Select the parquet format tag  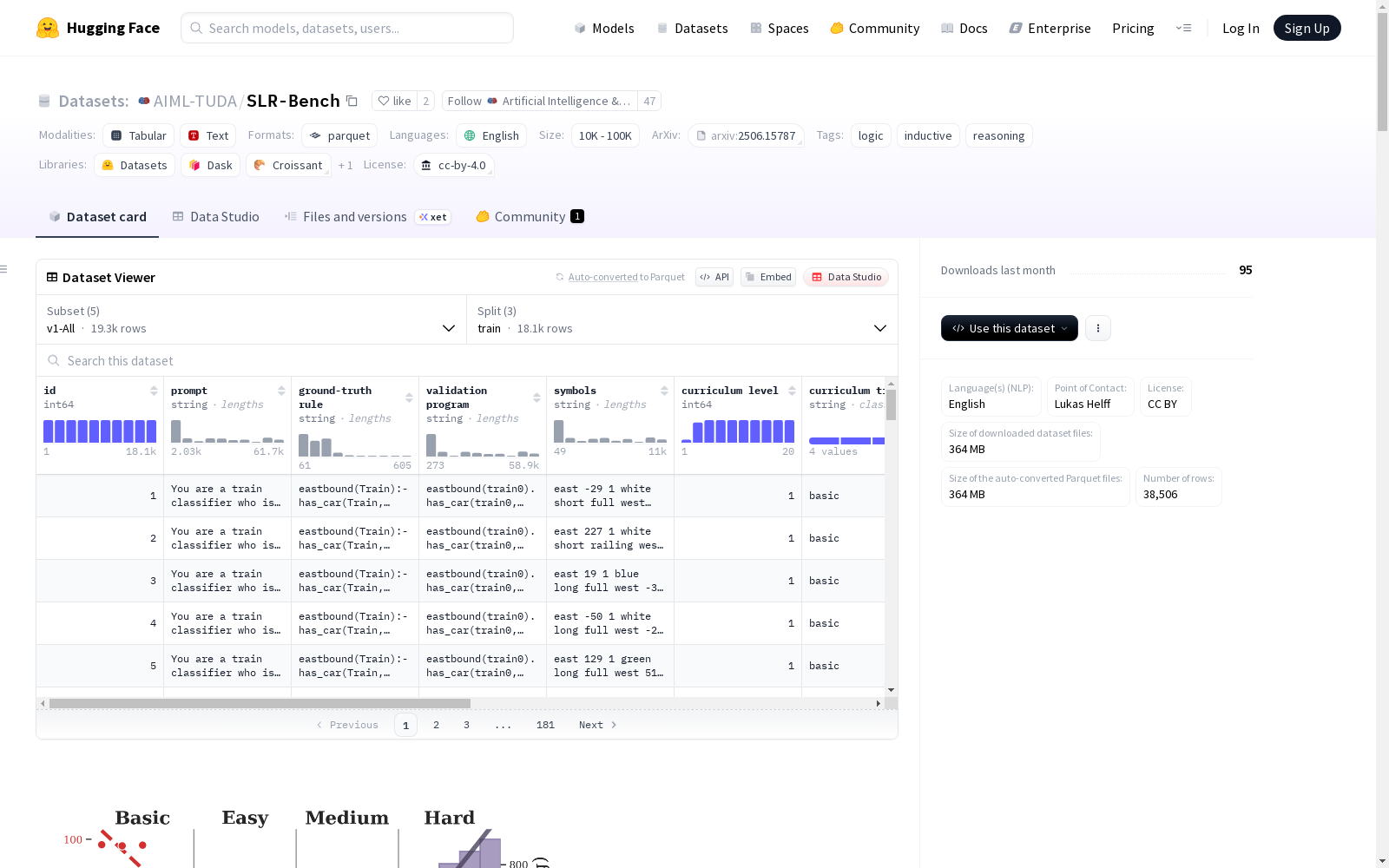click(x=340, y=135)
